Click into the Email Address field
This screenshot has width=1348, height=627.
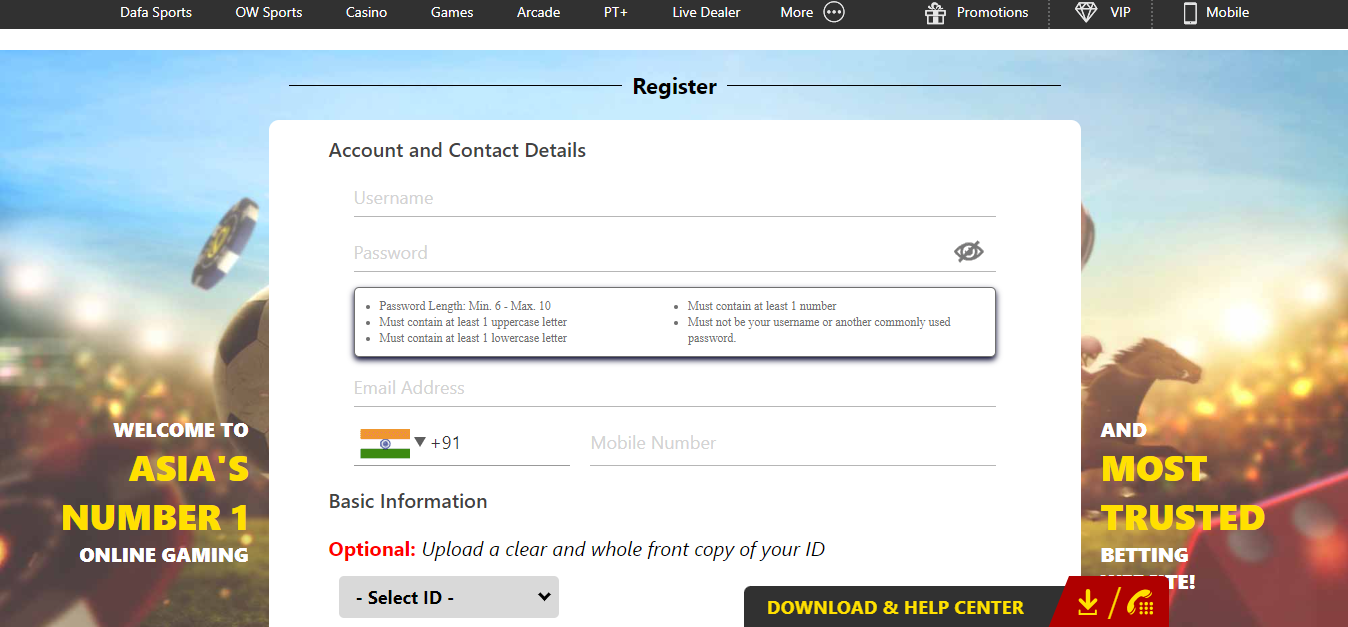tap(674, 388)
